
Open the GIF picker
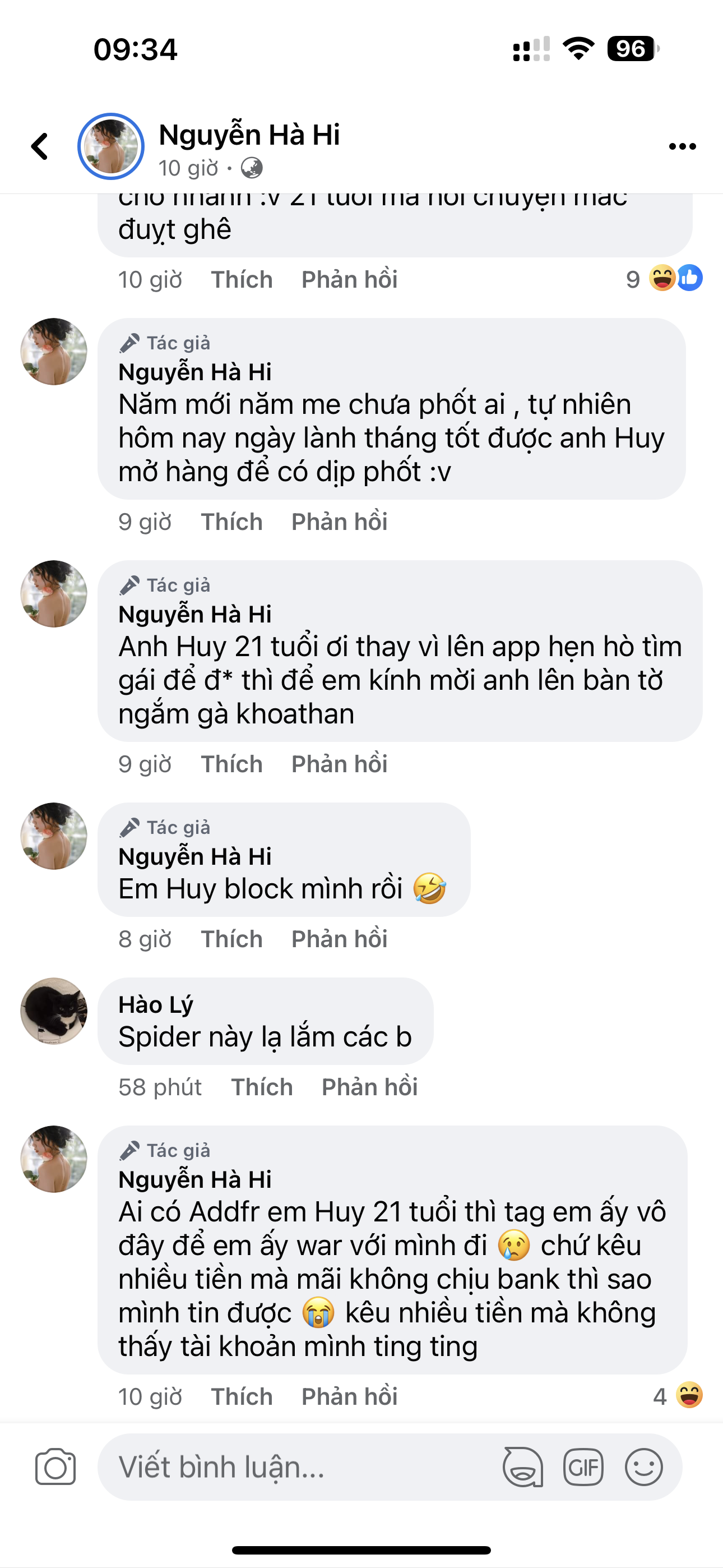coord(583,1466)
